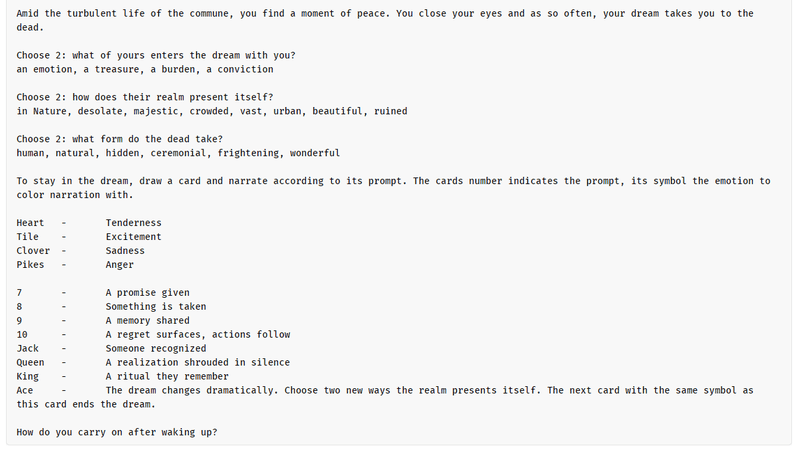Click the word "Pikes" in the symbol list

[x=30, y=265]
